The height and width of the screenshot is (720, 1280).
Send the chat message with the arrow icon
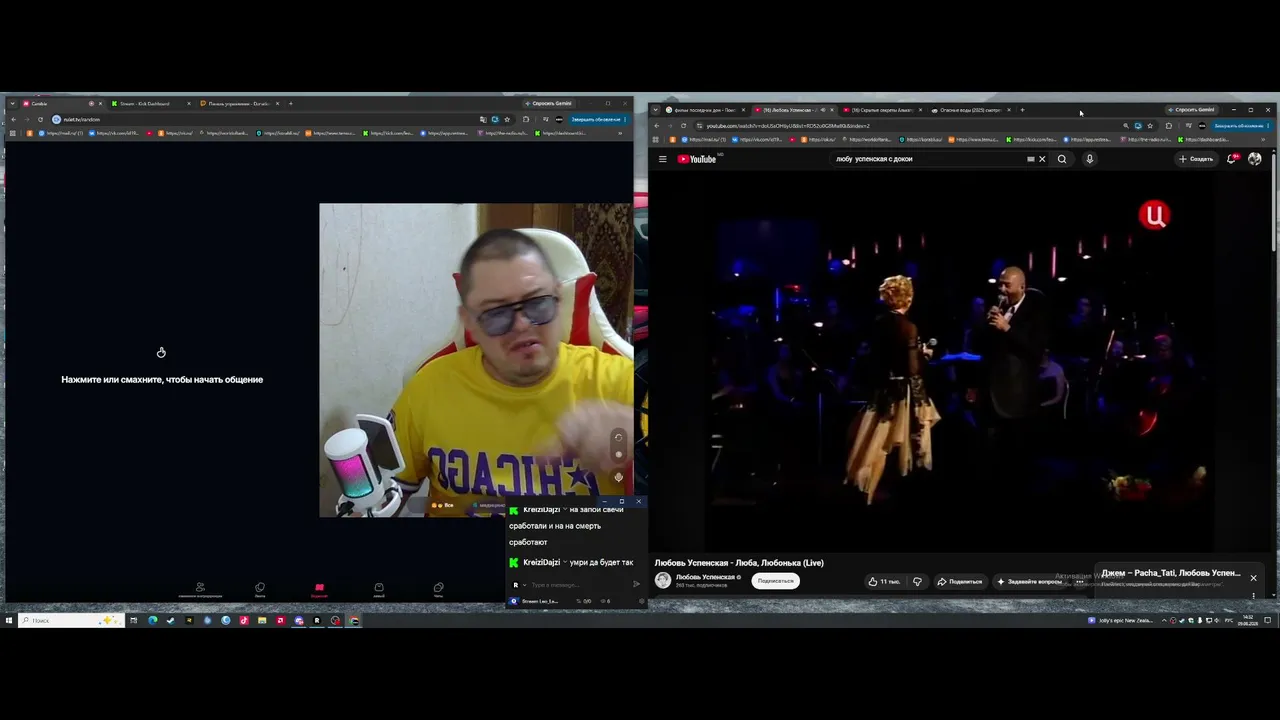tap(636, 585)
